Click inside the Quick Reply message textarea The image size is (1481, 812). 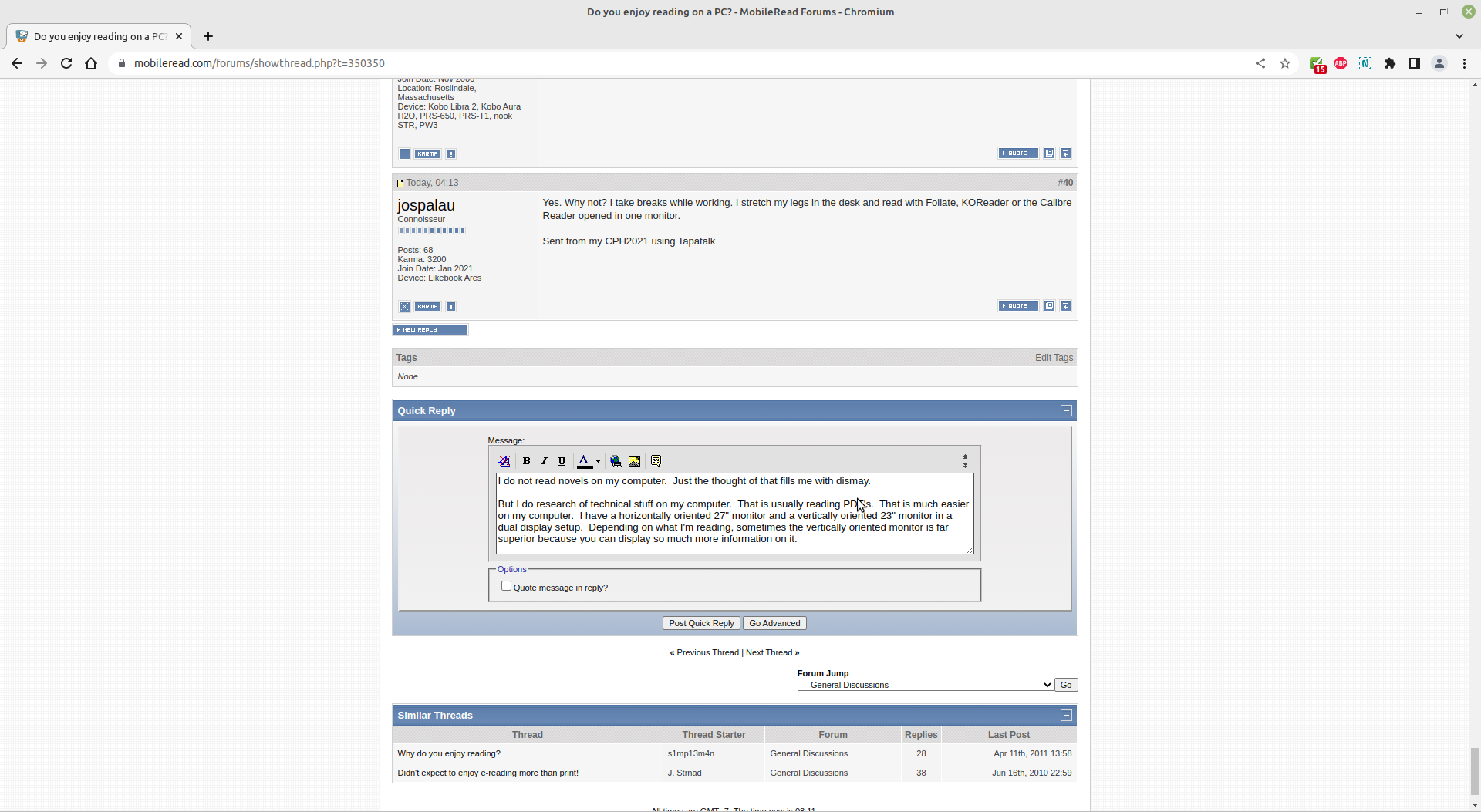(x=734, y=514)
